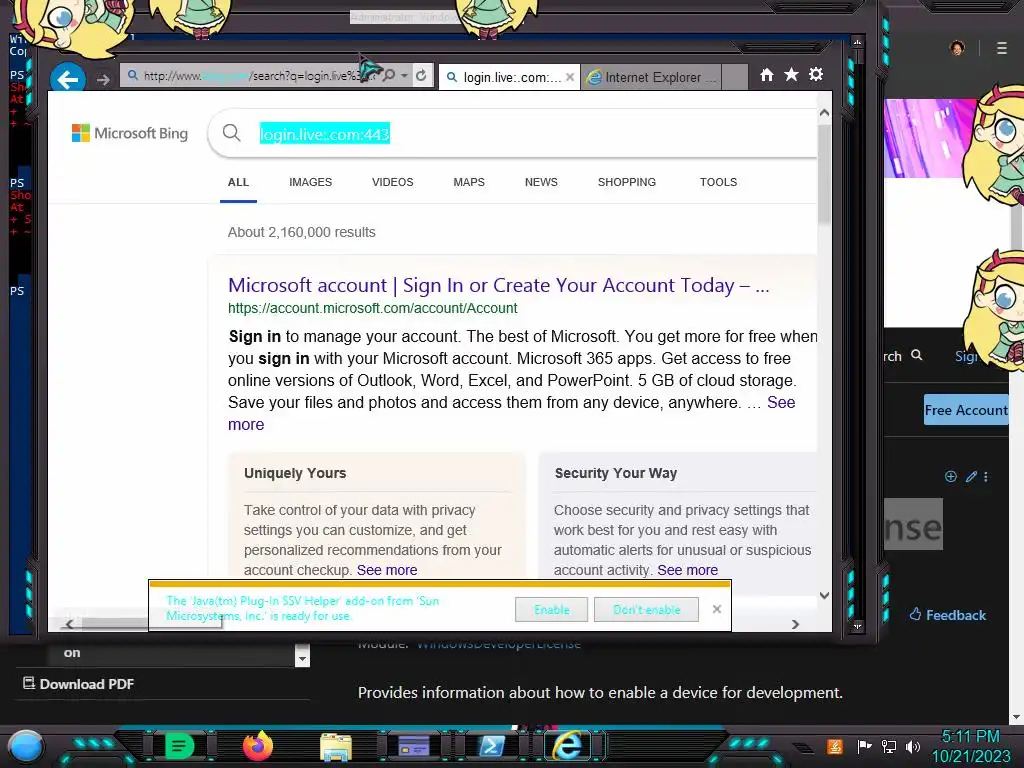Select the ALL results tab
This screenshot has height=768, width=1024.
pos(238,182)
